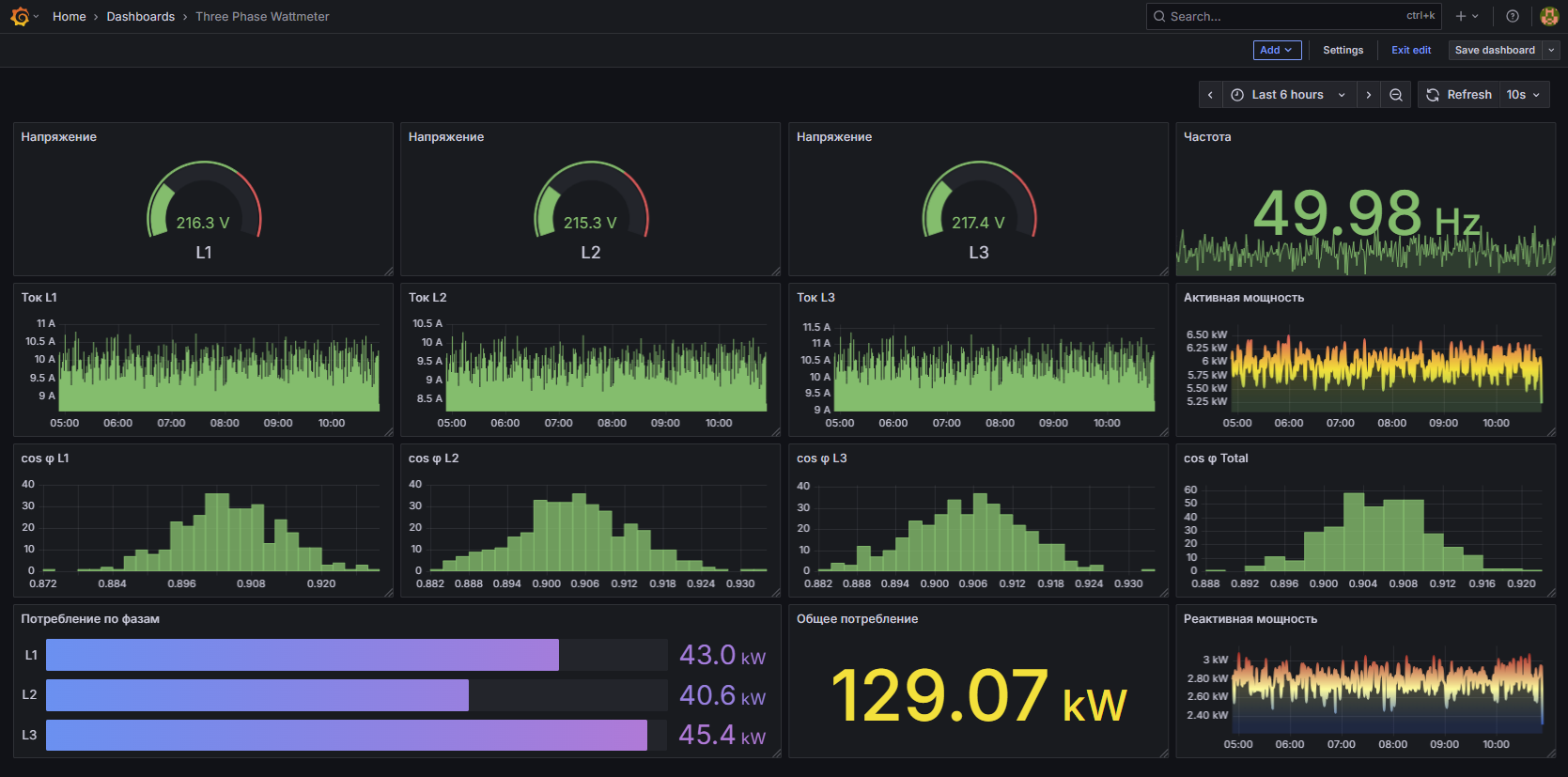1568x777 pixels.
Task: Click the L3 consumption bar gauge
Action: pos(347,735)
